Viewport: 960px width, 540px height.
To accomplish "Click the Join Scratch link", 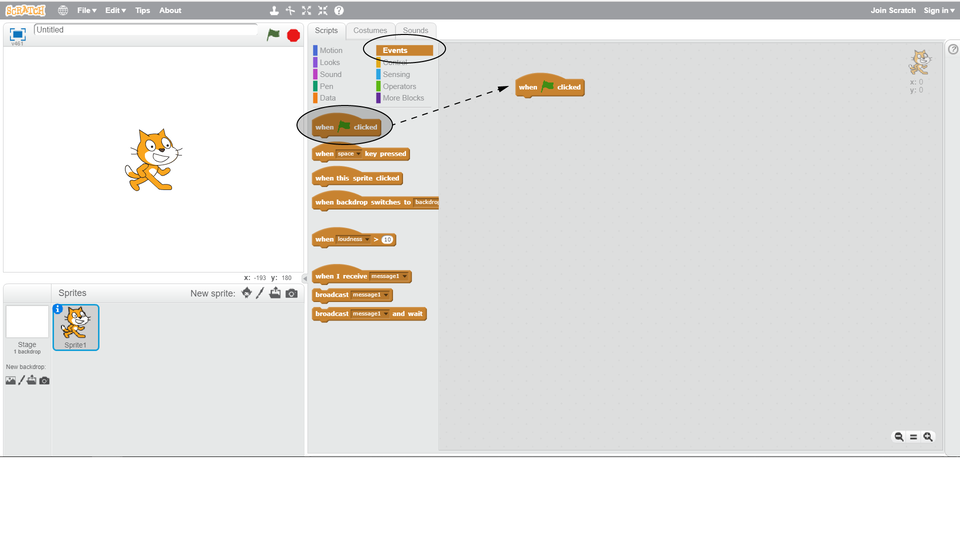I will point(893,10).
